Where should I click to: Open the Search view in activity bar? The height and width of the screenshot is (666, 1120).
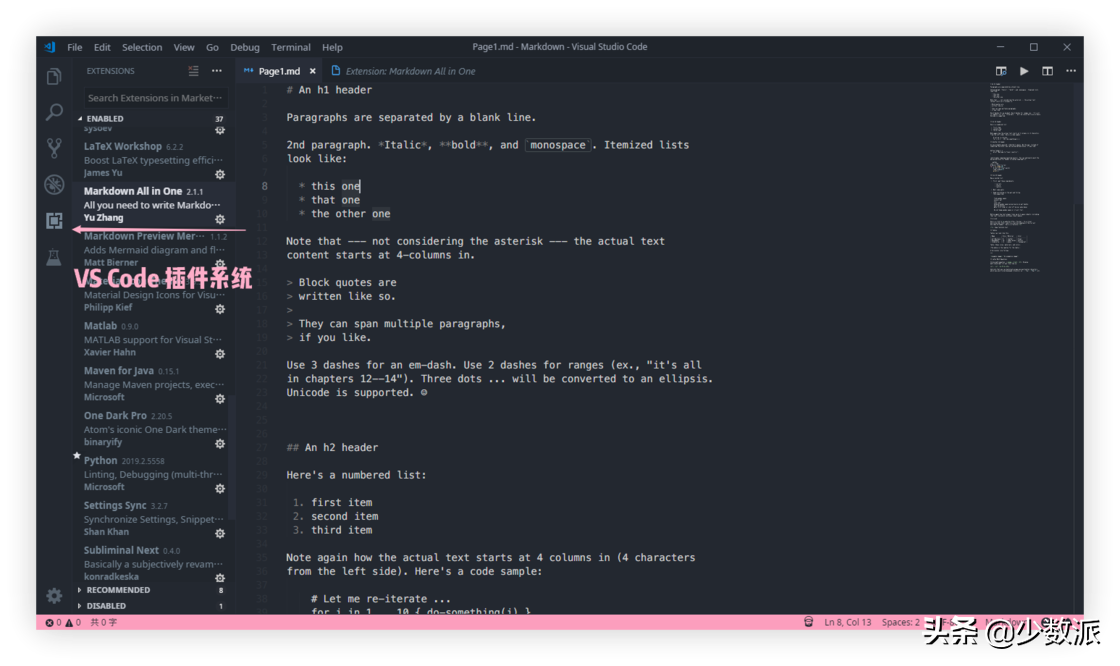pyautogui.click(x=54, y=112)
